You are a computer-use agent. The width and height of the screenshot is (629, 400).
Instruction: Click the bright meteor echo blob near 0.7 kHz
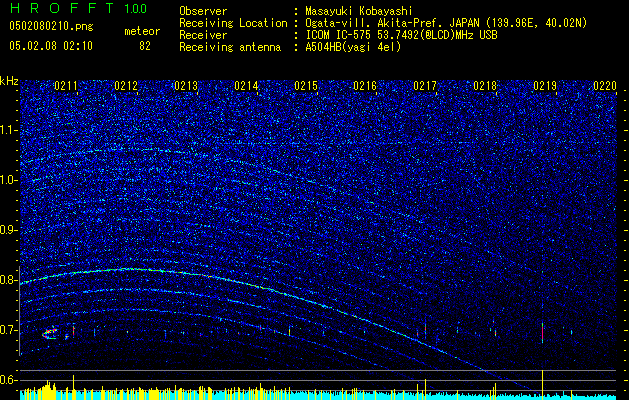50,333
